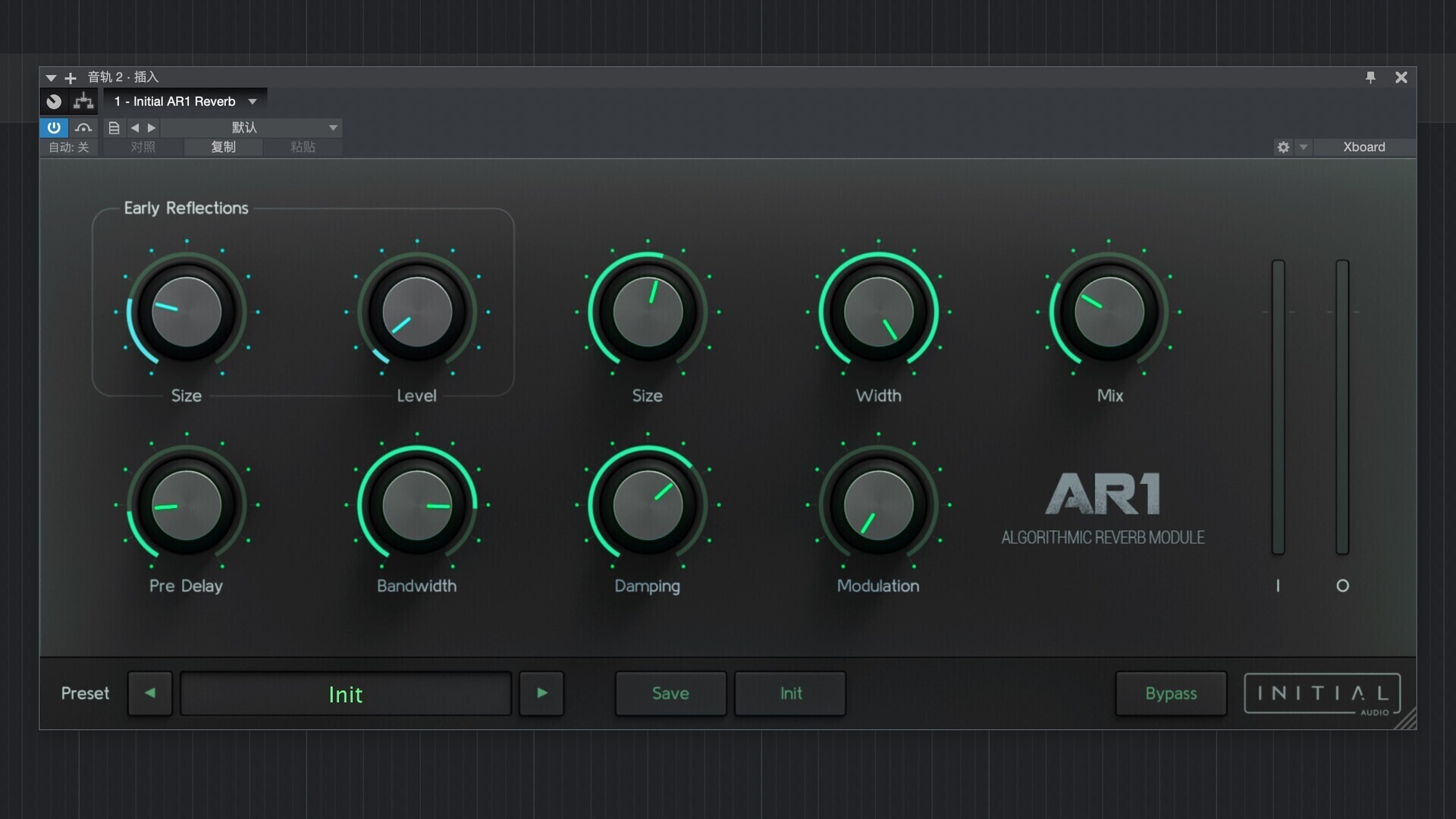The width and height of the screenshot is (1456, 819).
Task: Open the preset file document icon
Action: [114, 127]
